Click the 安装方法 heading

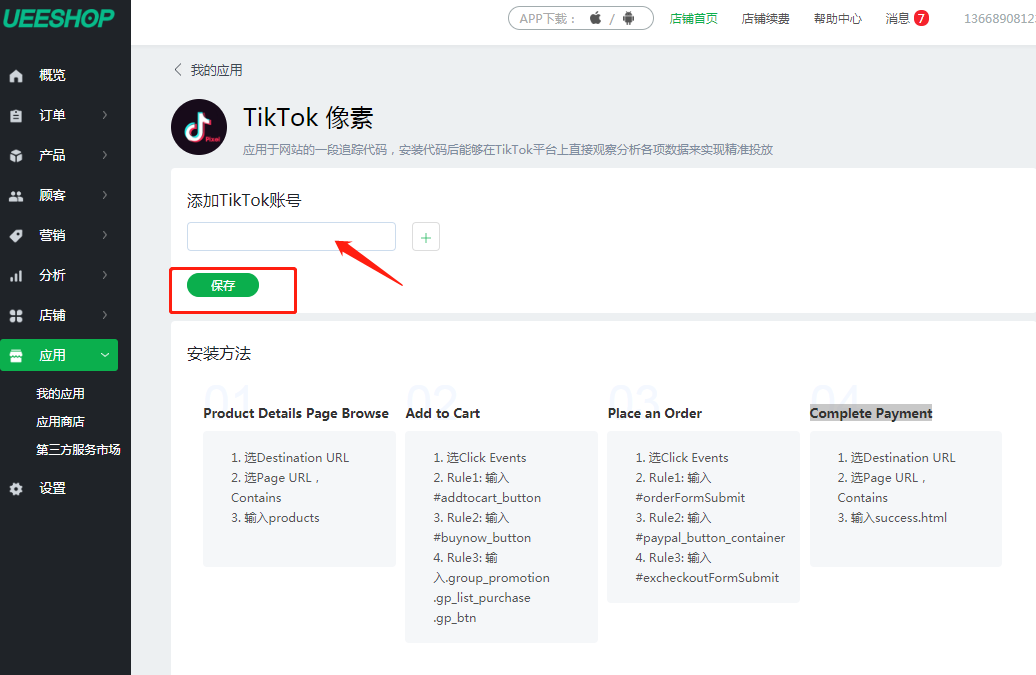point(219,353)
